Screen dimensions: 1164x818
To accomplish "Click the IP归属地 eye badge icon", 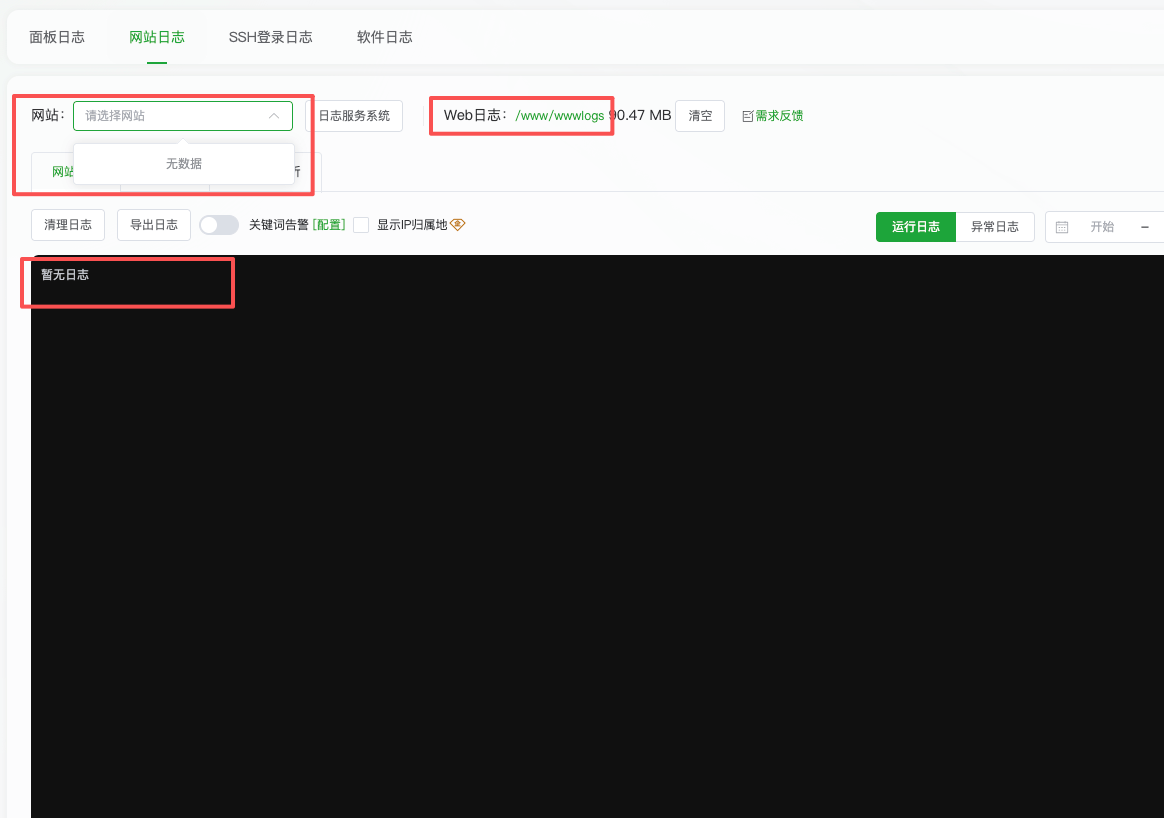I will click(457, 224).
